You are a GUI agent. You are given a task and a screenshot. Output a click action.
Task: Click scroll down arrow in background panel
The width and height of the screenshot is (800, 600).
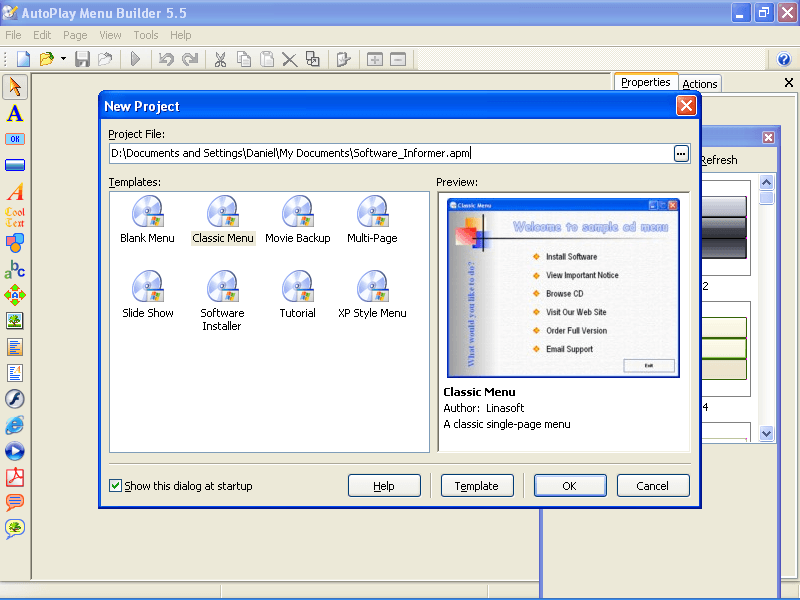coord(766,434)
